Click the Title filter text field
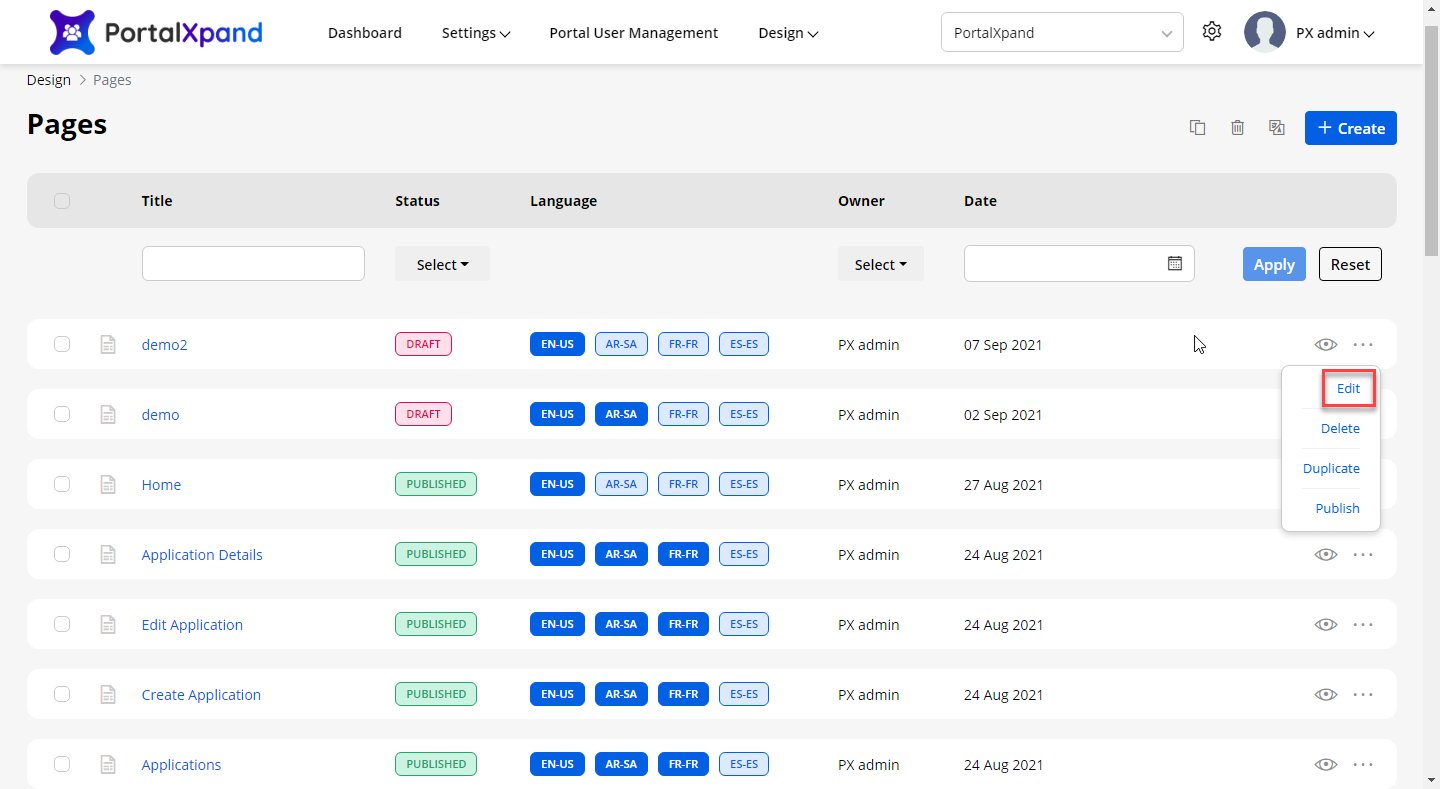 point(253,264)
